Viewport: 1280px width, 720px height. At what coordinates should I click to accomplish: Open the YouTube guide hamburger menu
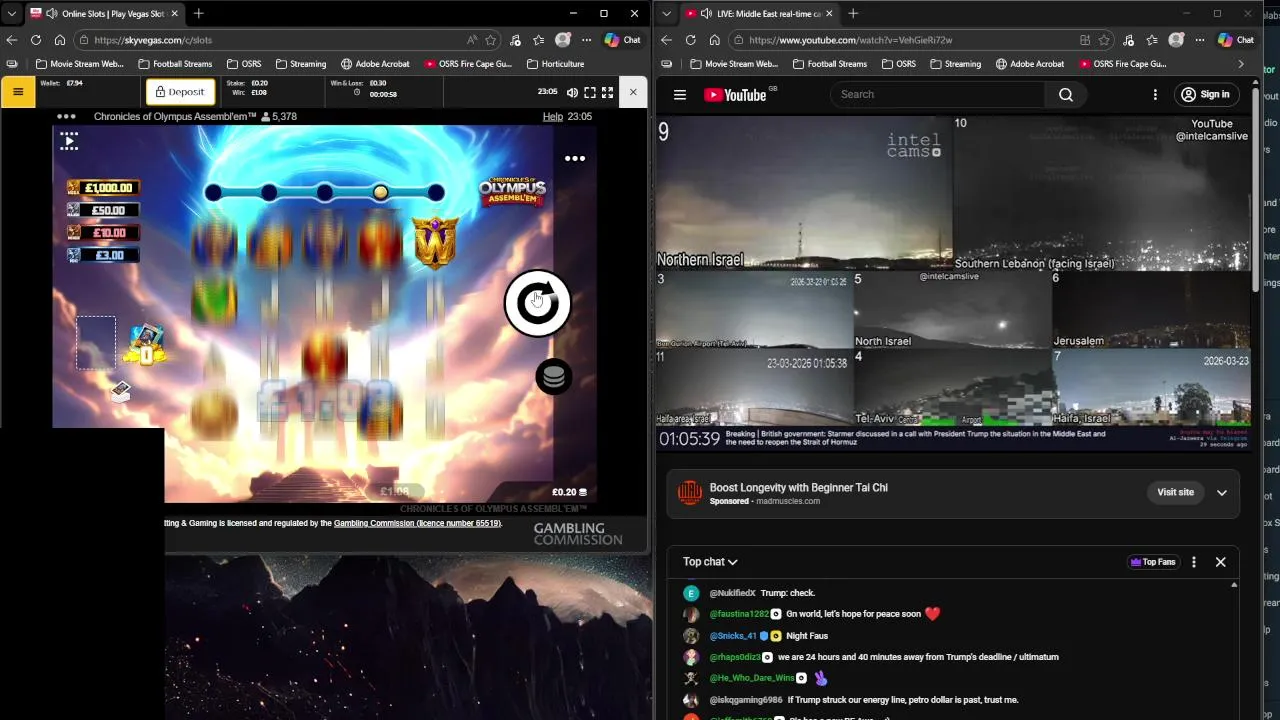click(x=680, y=95)
